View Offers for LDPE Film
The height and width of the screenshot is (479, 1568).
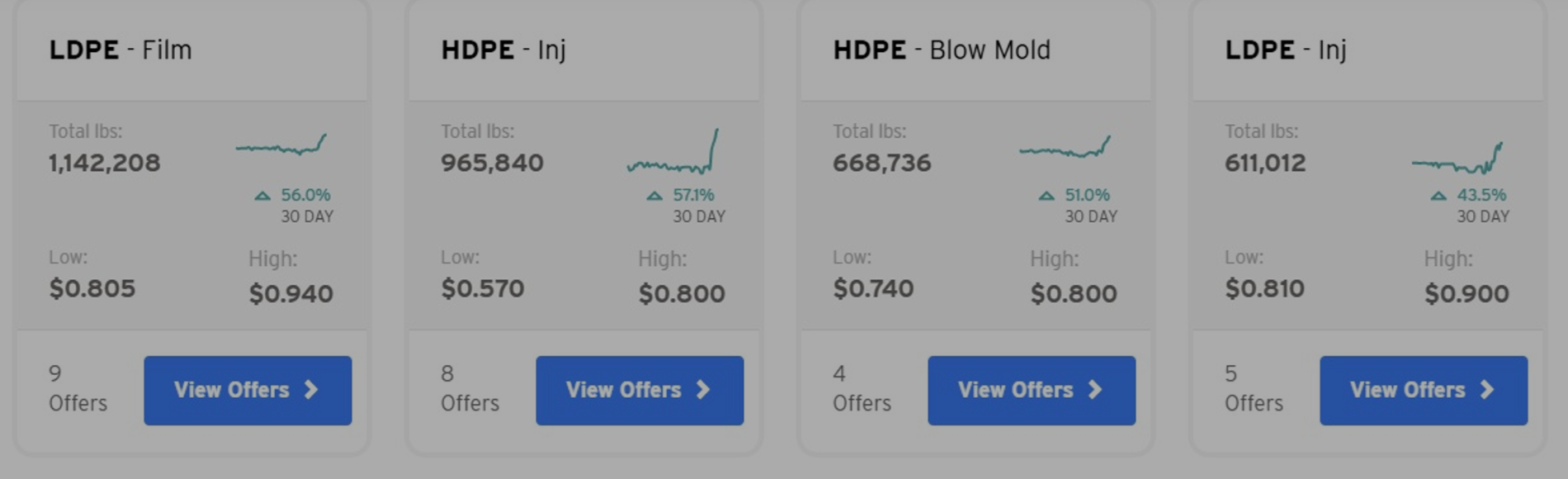tap(248, 391)
